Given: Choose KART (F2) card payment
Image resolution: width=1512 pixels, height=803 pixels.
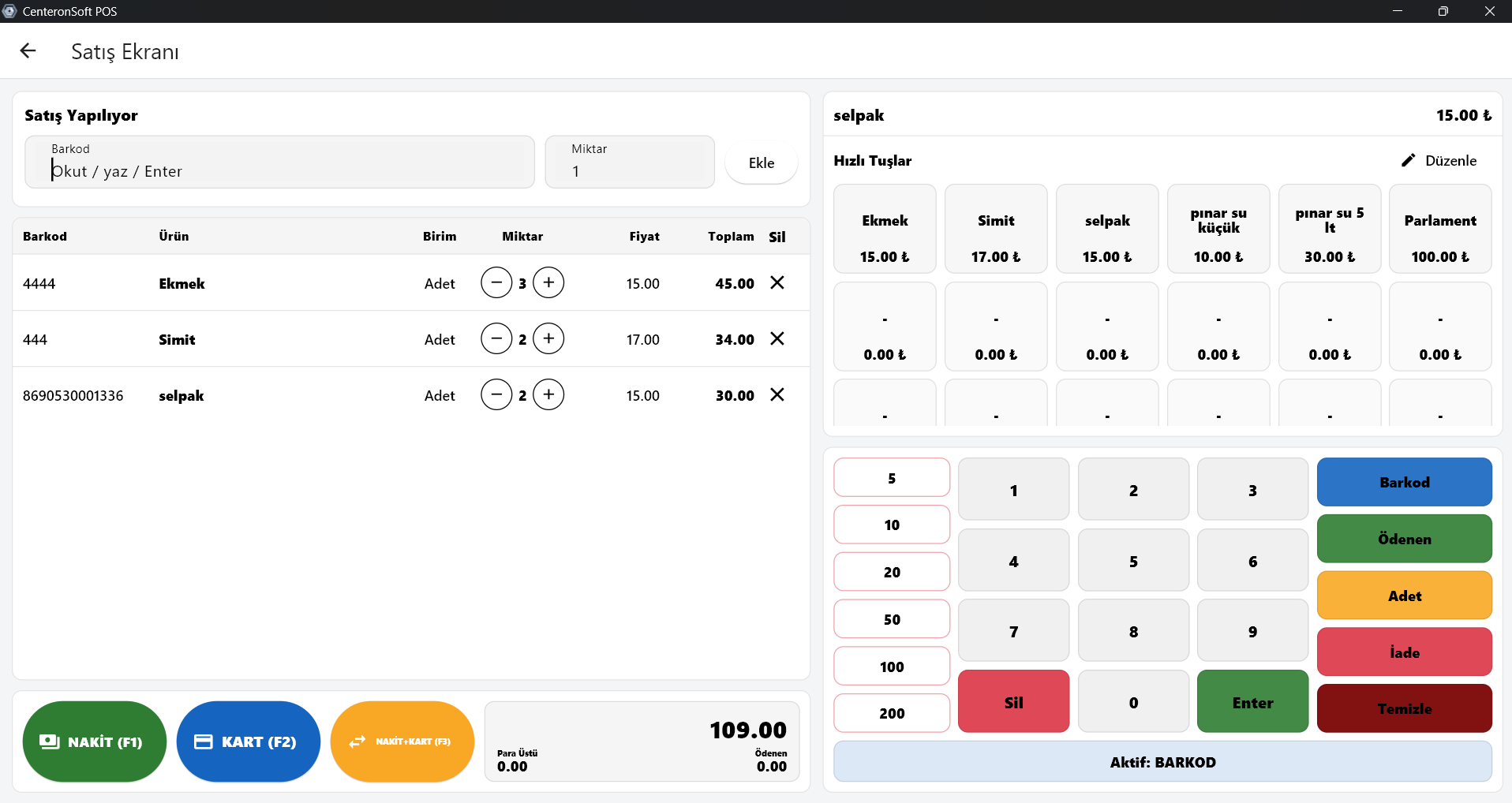Looking at the screenshot, I should pyautogui.click(x=248, y=741).
